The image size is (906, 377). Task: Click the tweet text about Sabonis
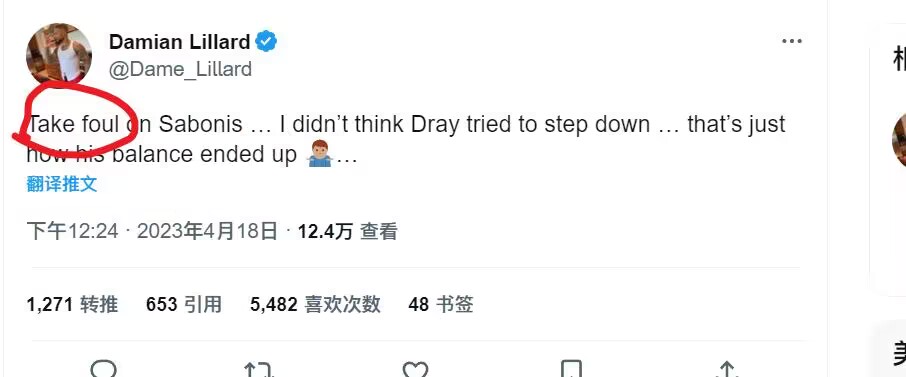pos(406,139)
